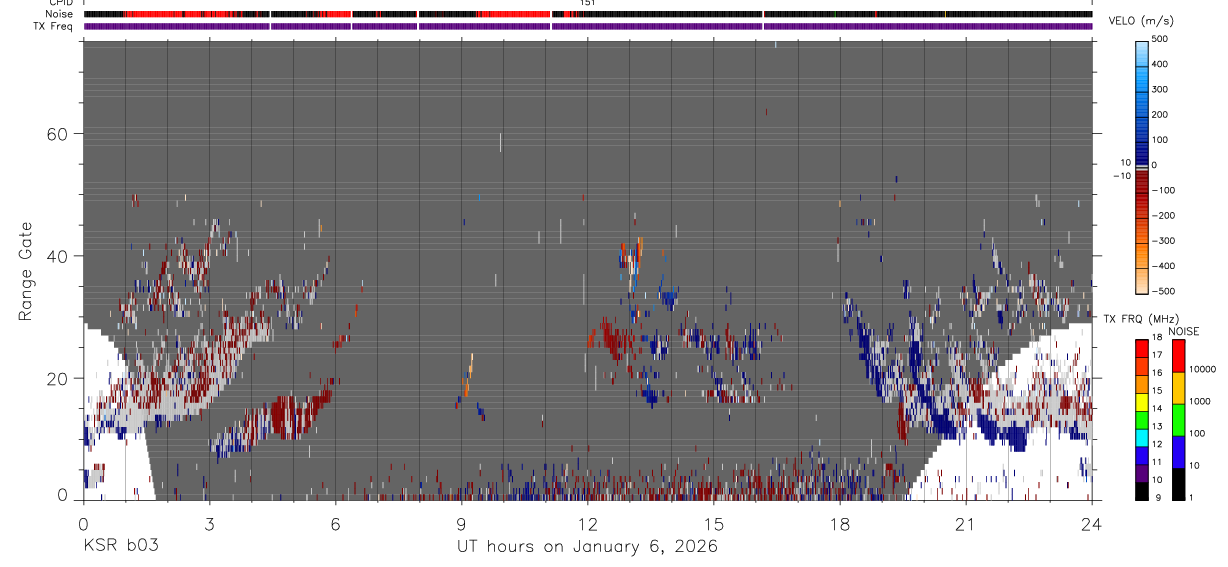
Task: Click the Noise row label at top left
Action: (x=61, y=14)
